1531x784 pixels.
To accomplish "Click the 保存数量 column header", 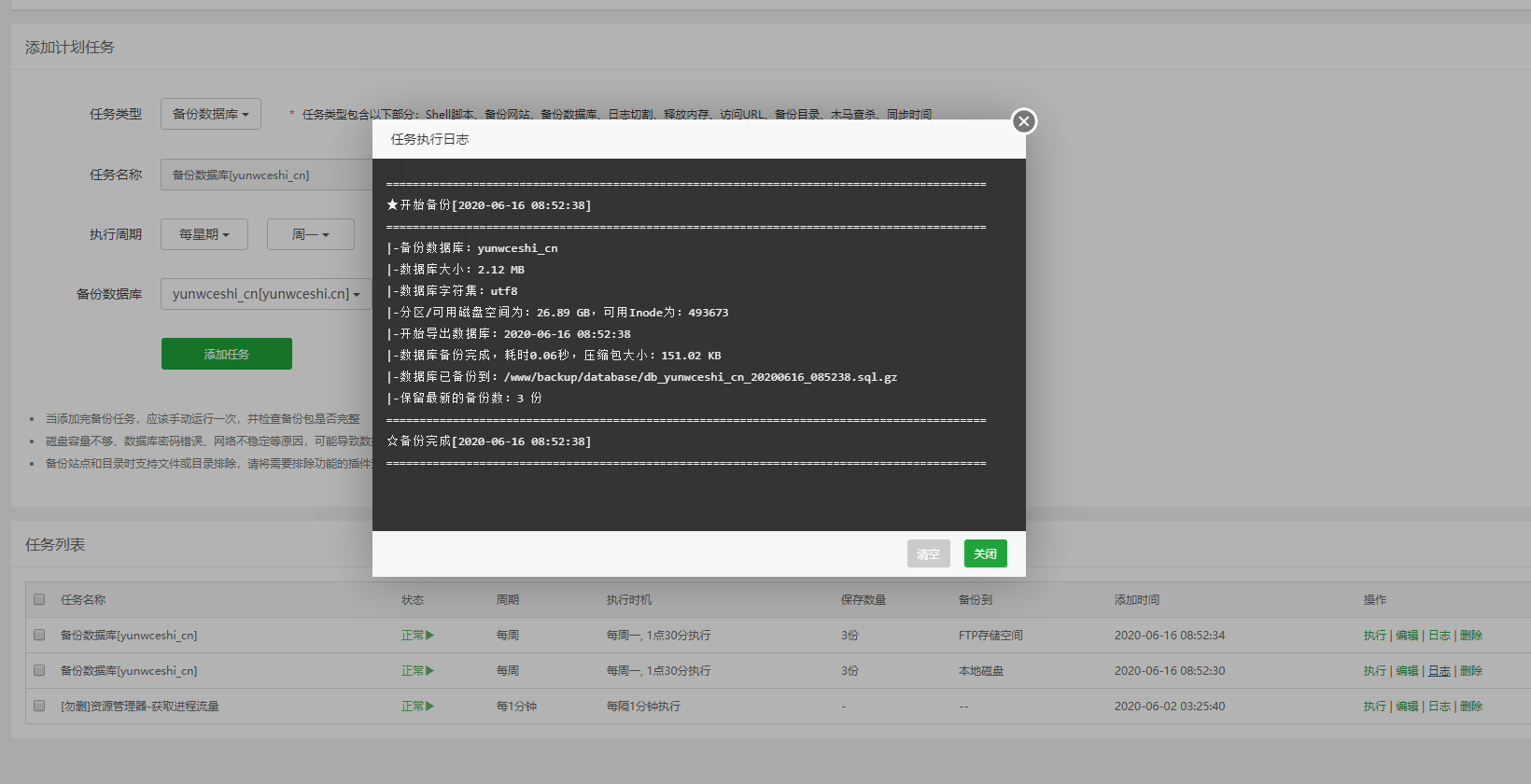I will (864, 600).
